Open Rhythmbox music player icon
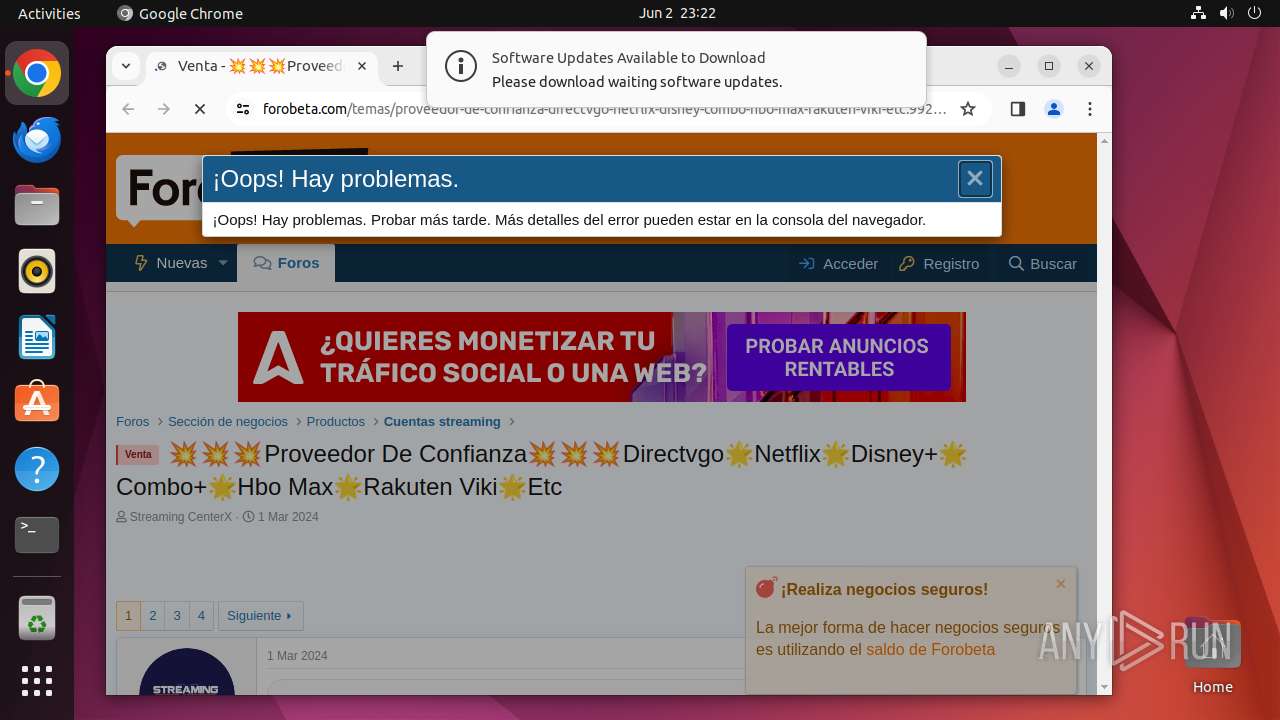 pos(37,271)
